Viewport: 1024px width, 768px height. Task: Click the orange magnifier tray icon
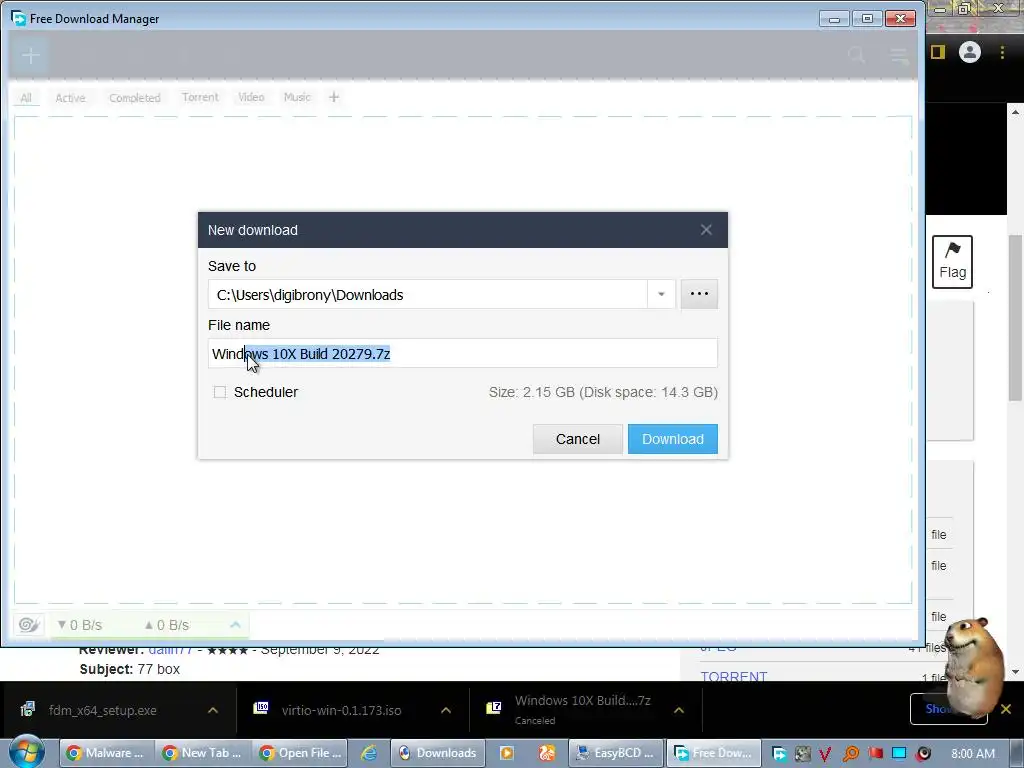click(x=851, y=754)
